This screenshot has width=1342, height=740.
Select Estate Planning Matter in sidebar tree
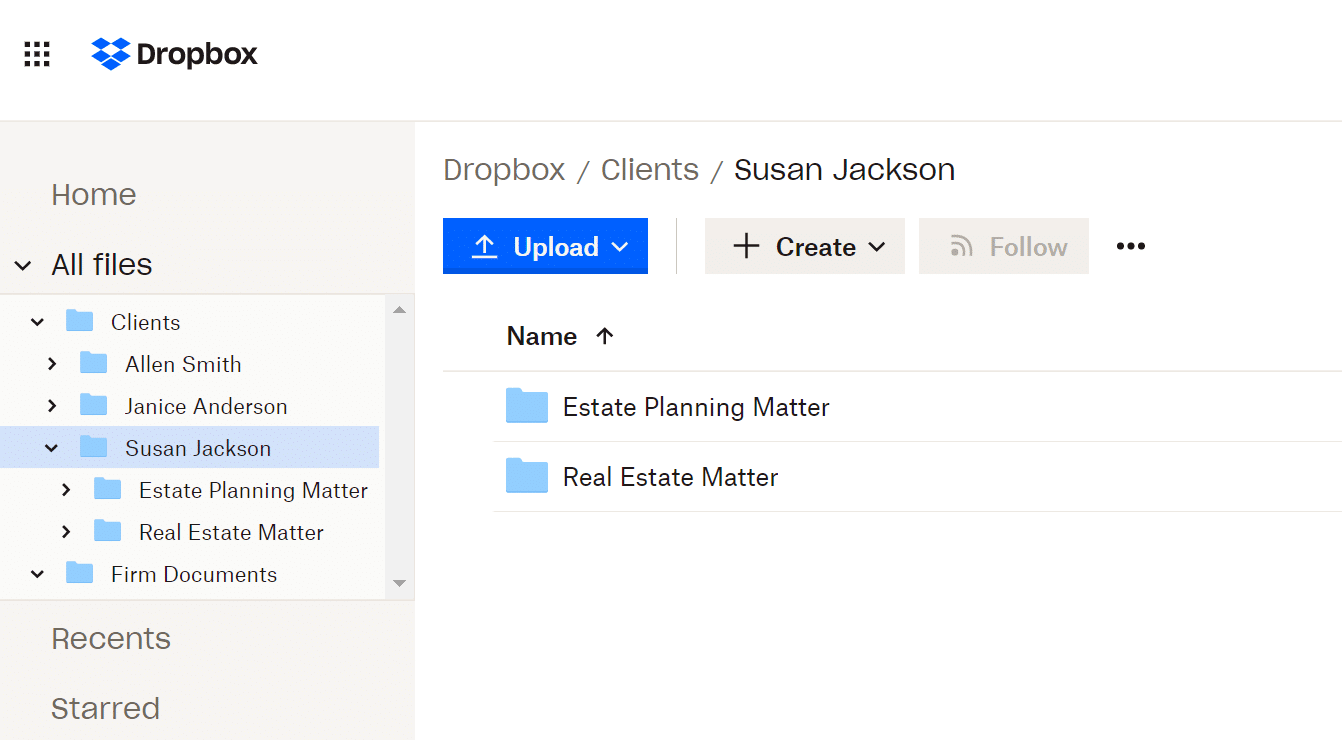click(253, 490)
